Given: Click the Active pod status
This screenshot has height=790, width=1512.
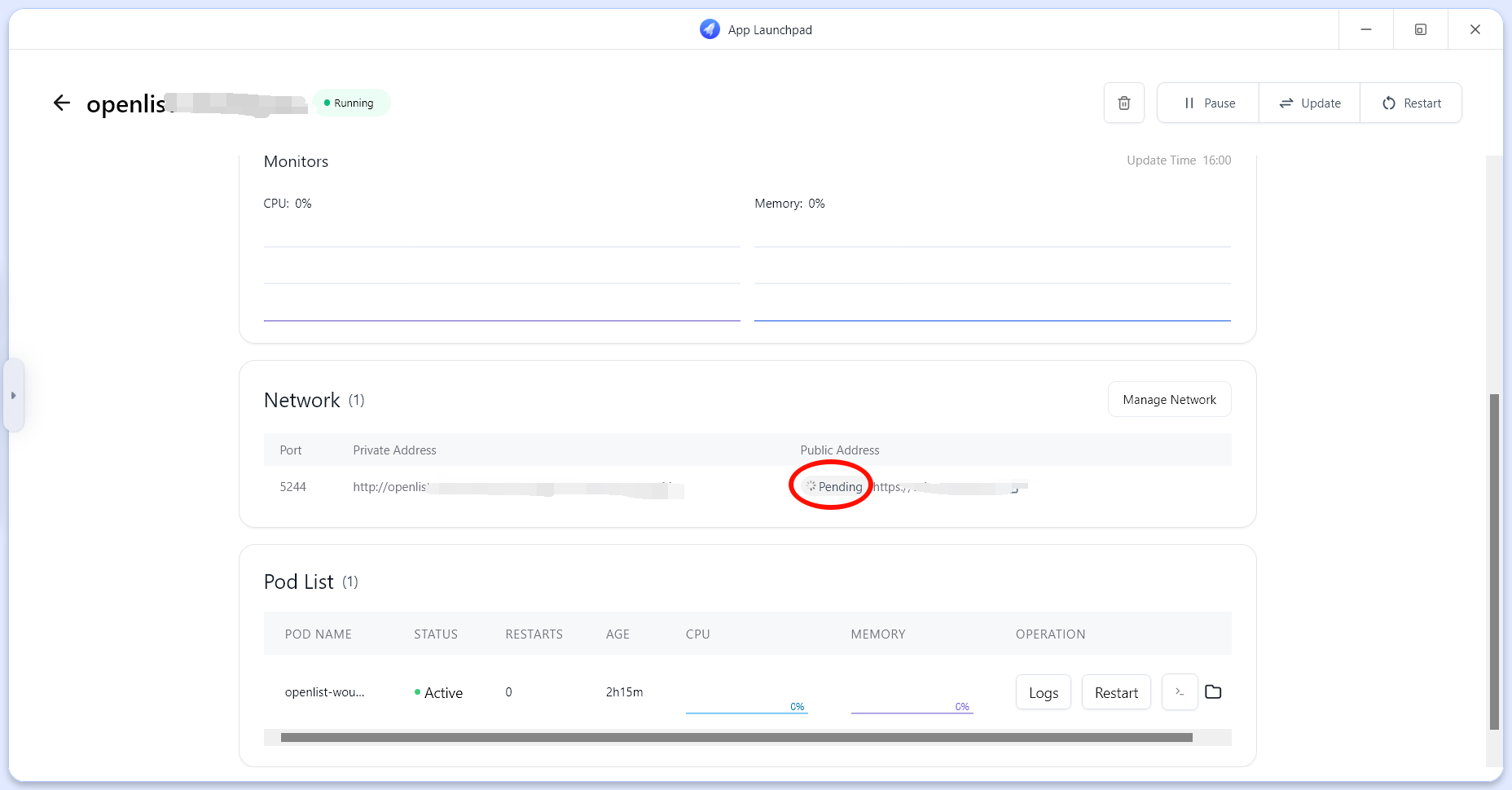Looking at the screenshot, I should tap(438, 692).
